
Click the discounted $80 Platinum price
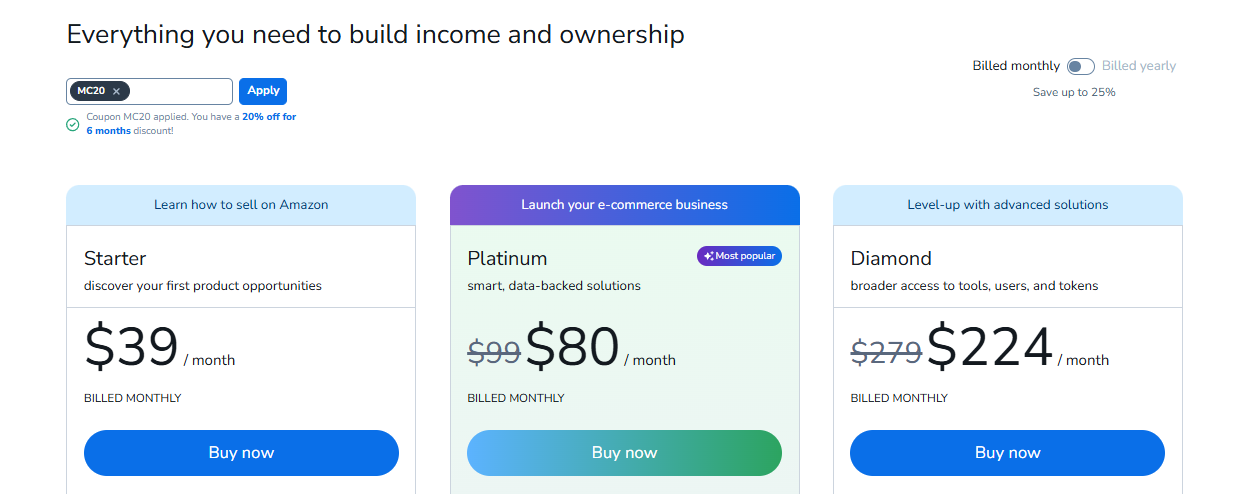pyautogui.click(x=573, y=347)
